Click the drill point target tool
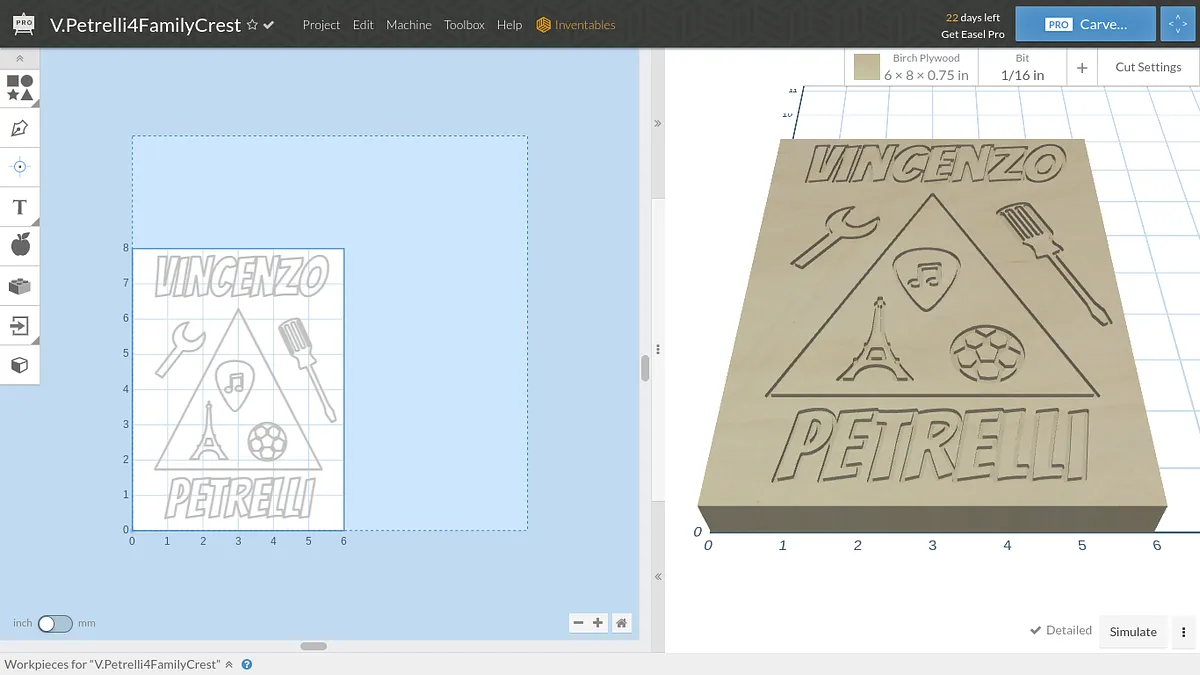Viewport: 1200px width, 675px height. (20, 166)
